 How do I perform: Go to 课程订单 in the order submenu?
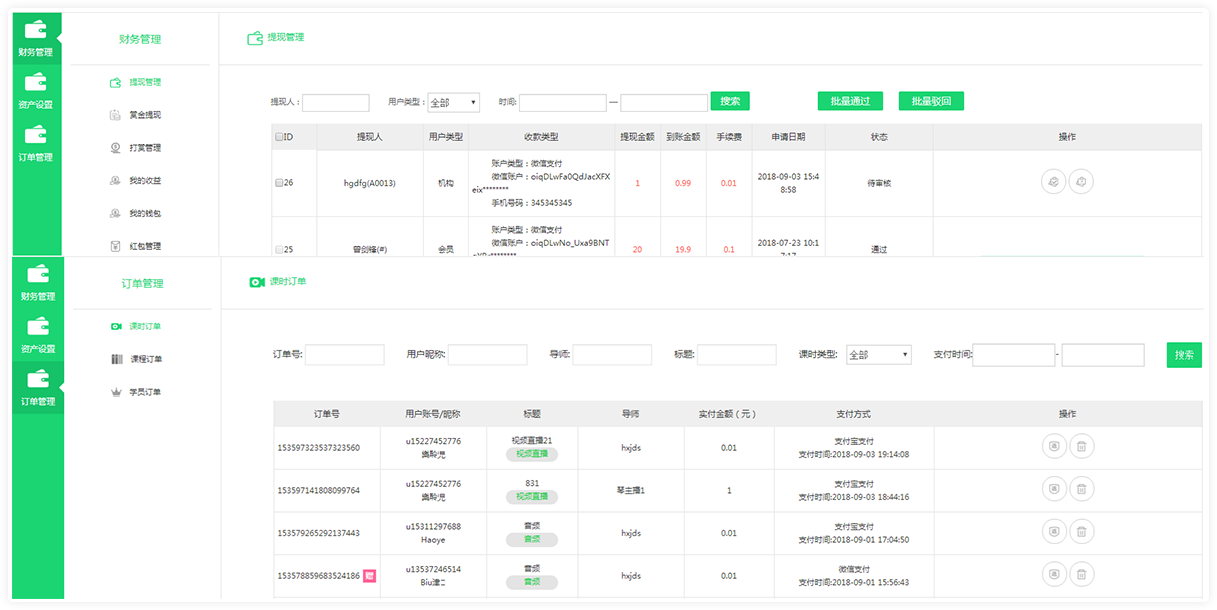[x=145, y=359]
